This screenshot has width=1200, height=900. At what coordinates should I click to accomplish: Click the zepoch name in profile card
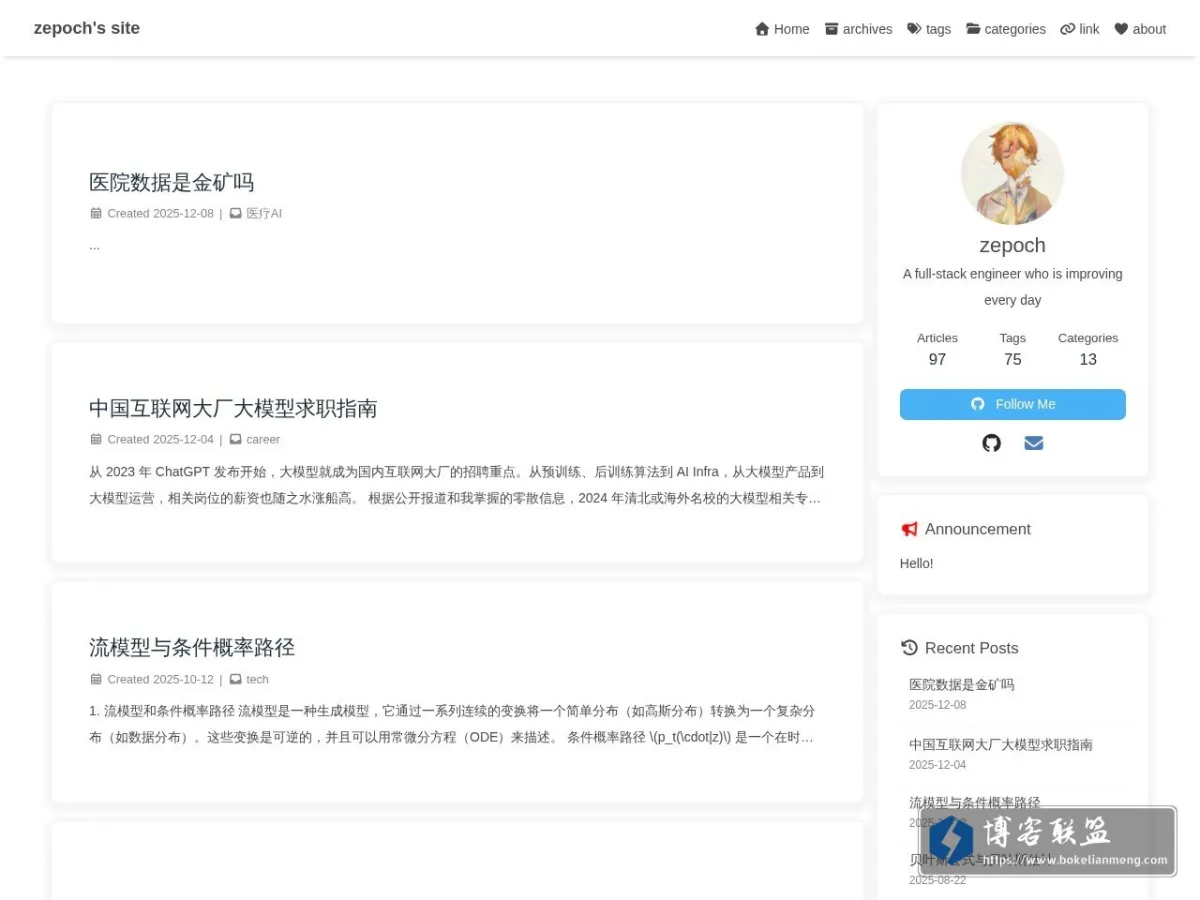(1012, 245)
